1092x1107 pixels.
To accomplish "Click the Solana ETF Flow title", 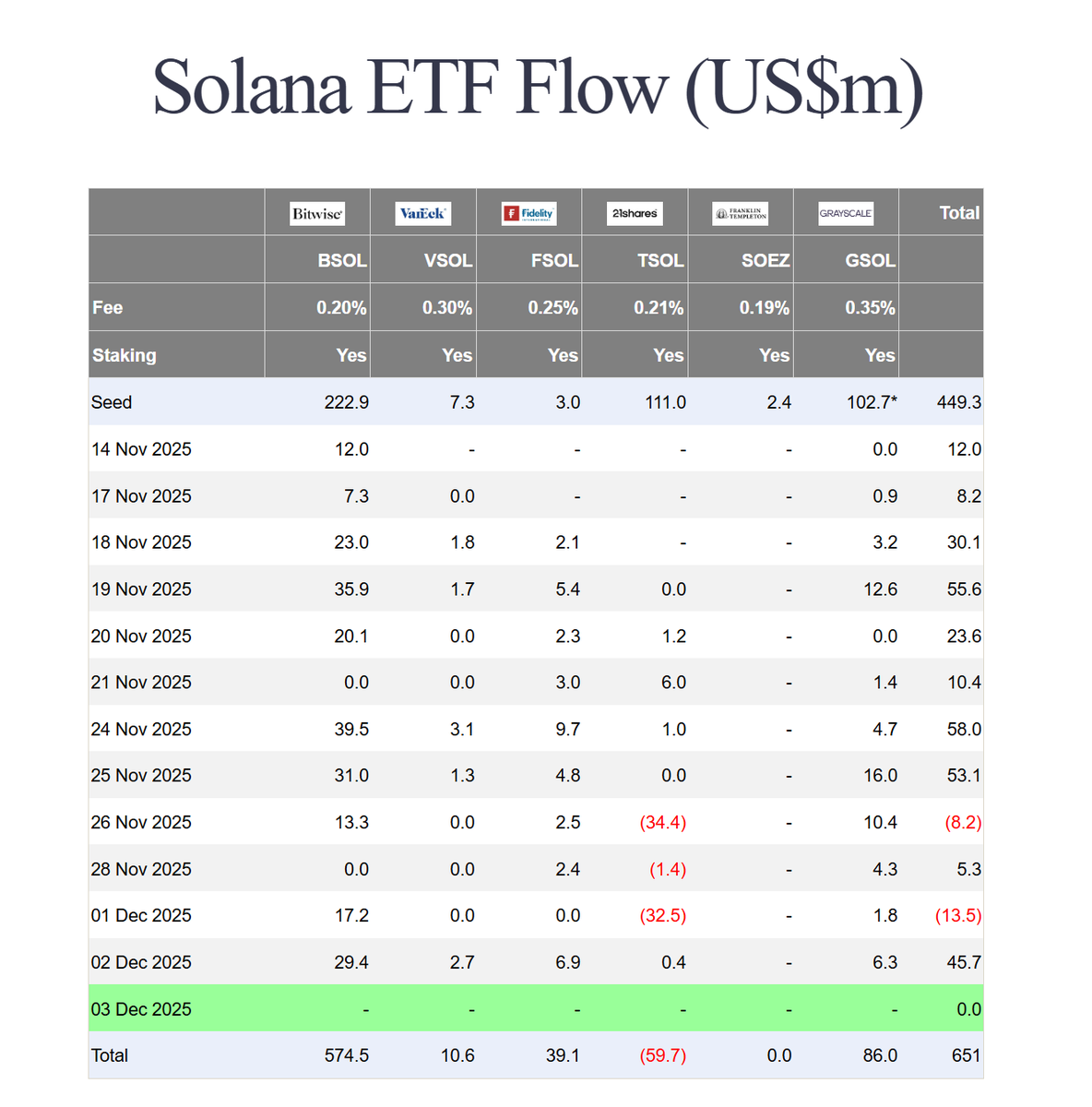I will [538, 88].
